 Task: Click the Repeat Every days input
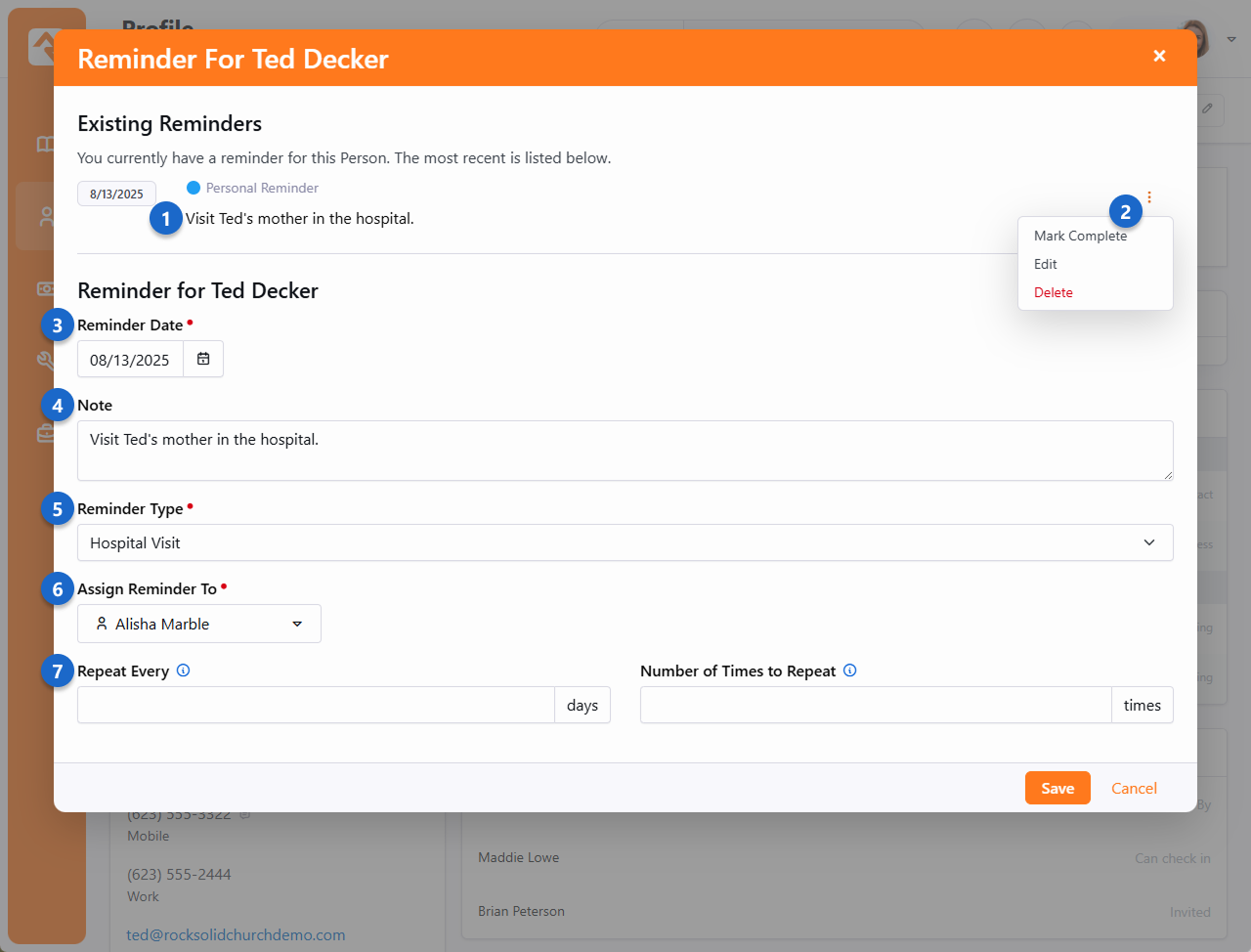point(316,705)
